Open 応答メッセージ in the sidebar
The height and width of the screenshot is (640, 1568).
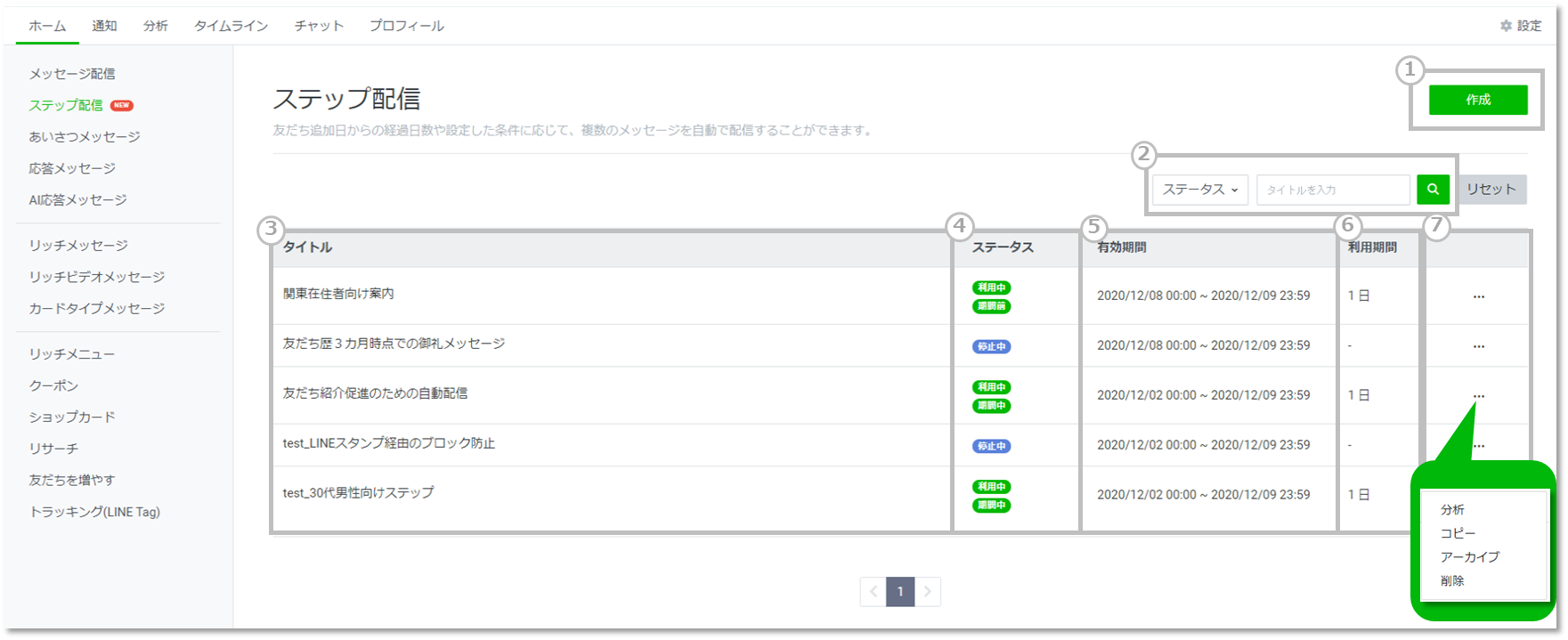(72, 168)
